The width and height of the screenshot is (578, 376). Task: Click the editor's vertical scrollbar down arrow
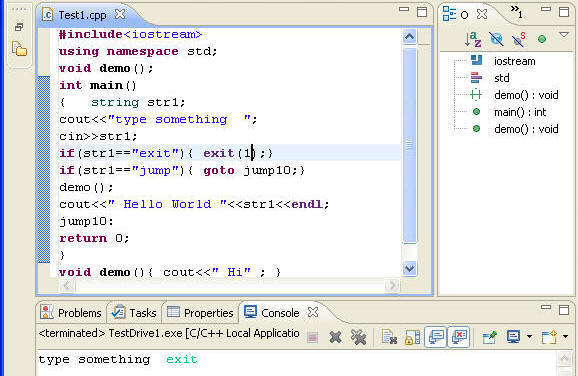pyautogui.click(x=410, y=268)
